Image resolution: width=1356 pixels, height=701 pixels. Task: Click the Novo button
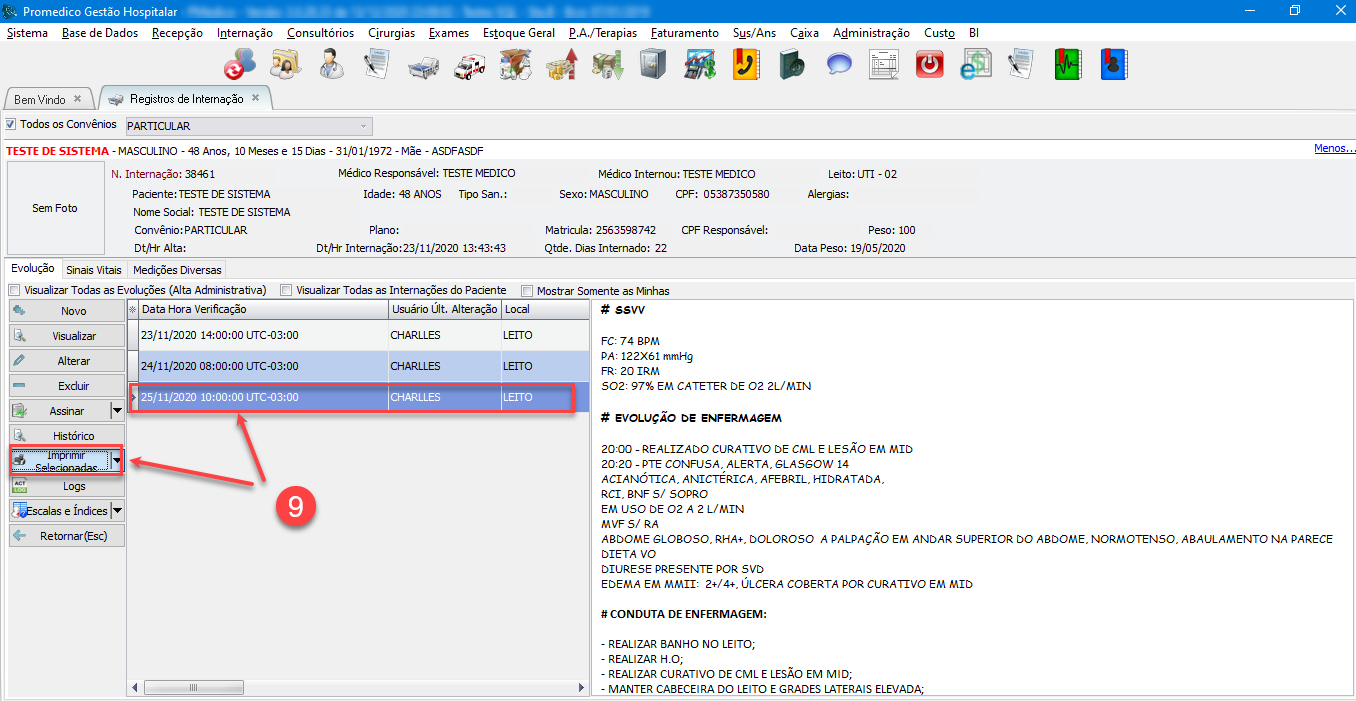pyautogui.click(x=67, y=311)
